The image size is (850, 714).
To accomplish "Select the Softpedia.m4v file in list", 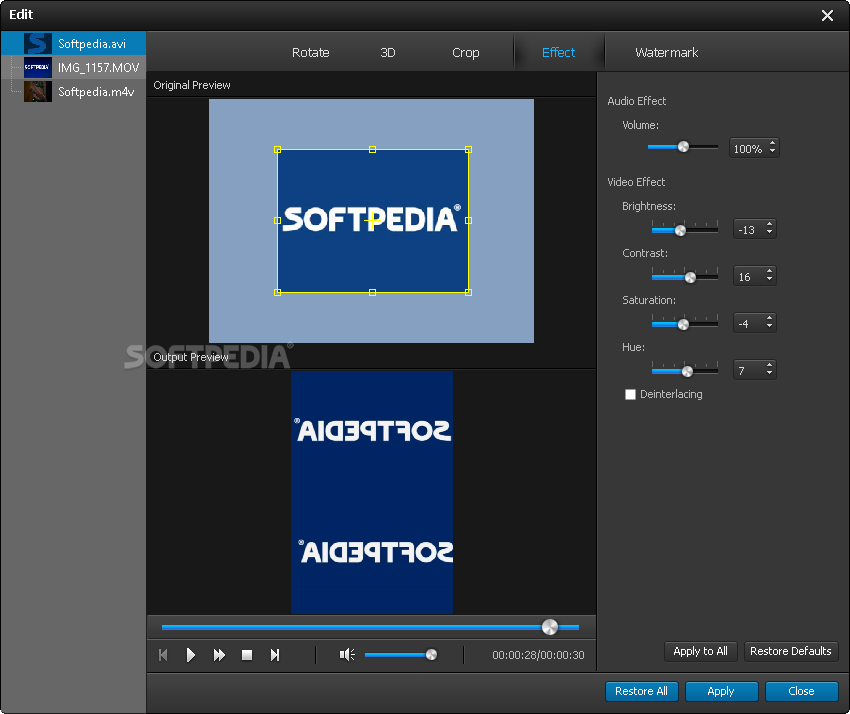I will click(x=95, y=92).
